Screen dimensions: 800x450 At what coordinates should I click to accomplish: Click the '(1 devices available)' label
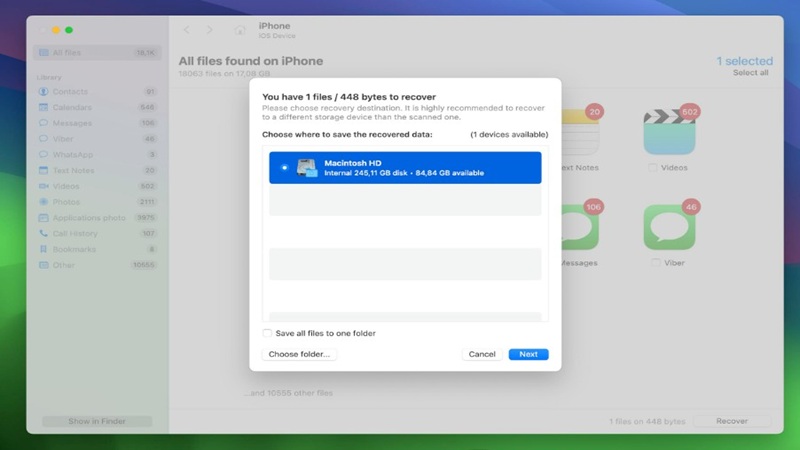(x=509, y=135)
